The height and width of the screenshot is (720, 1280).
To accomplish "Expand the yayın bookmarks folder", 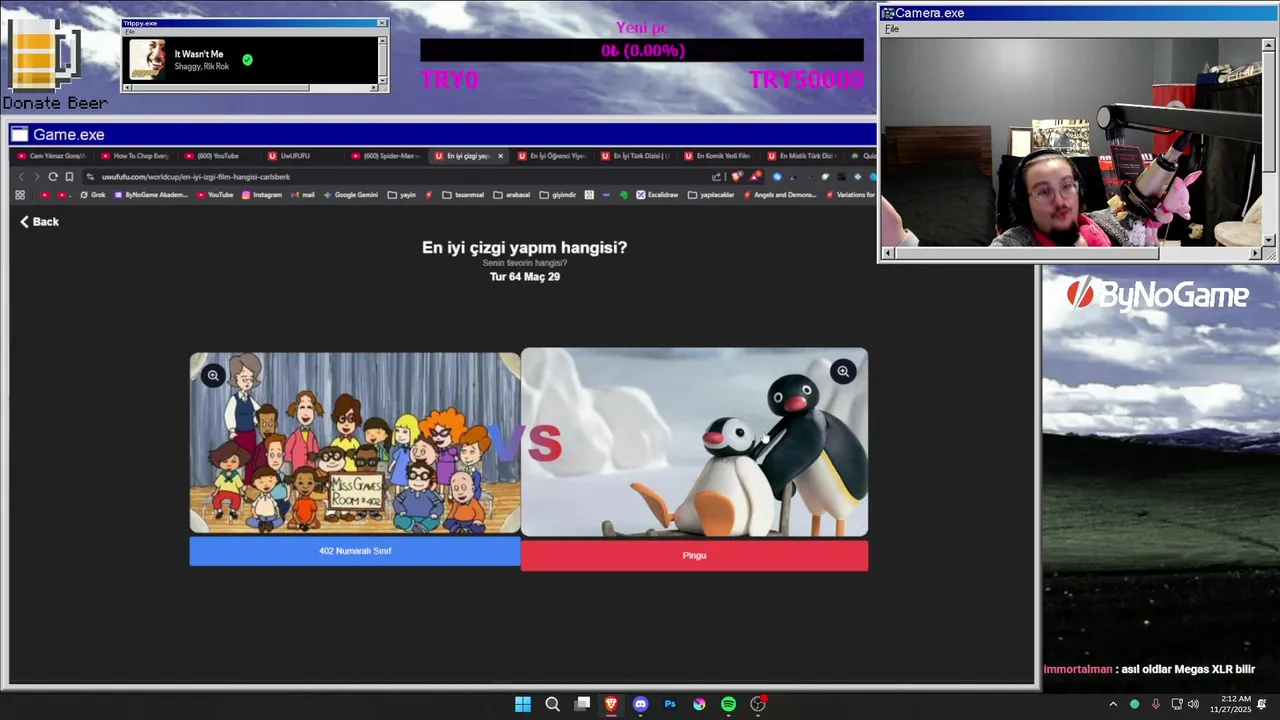I will 402,195.
